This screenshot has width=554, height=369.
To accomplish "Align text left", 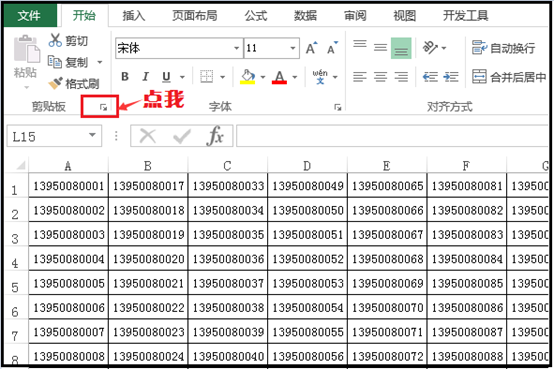I will point(360,77).
